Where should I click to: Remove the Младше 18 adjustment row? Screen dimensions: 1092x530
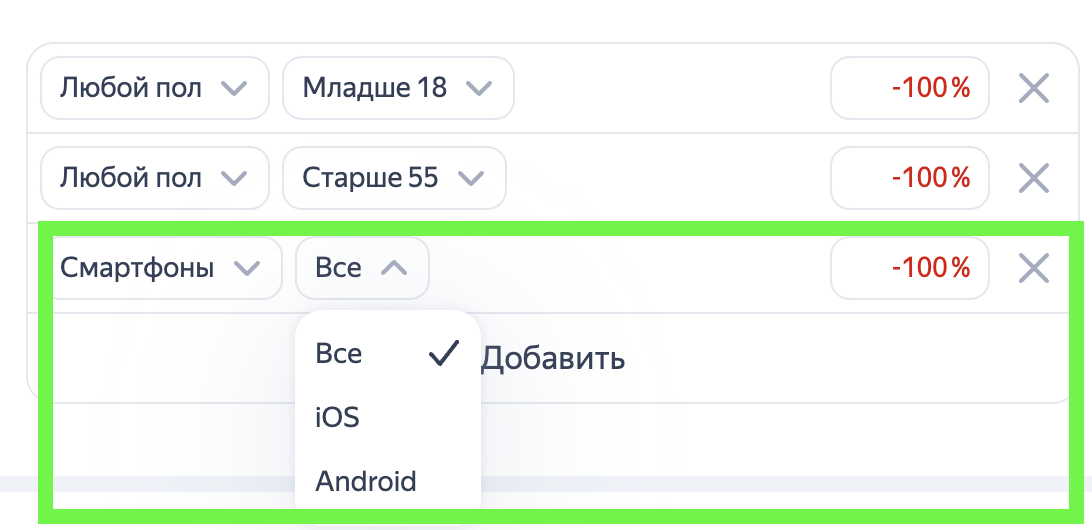1033,88
